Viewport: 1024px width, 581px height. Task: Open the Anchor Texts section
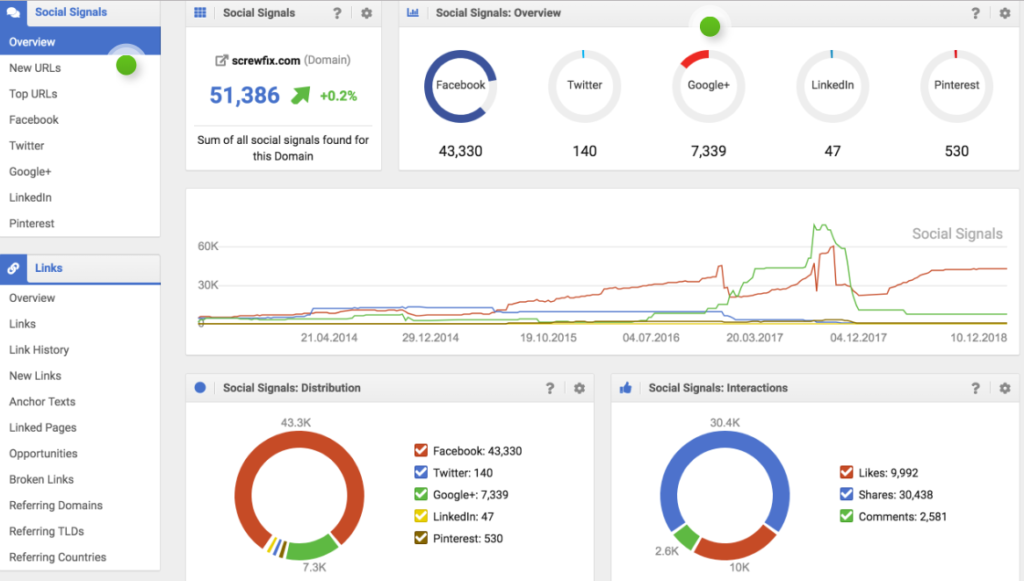pos(42,401)
